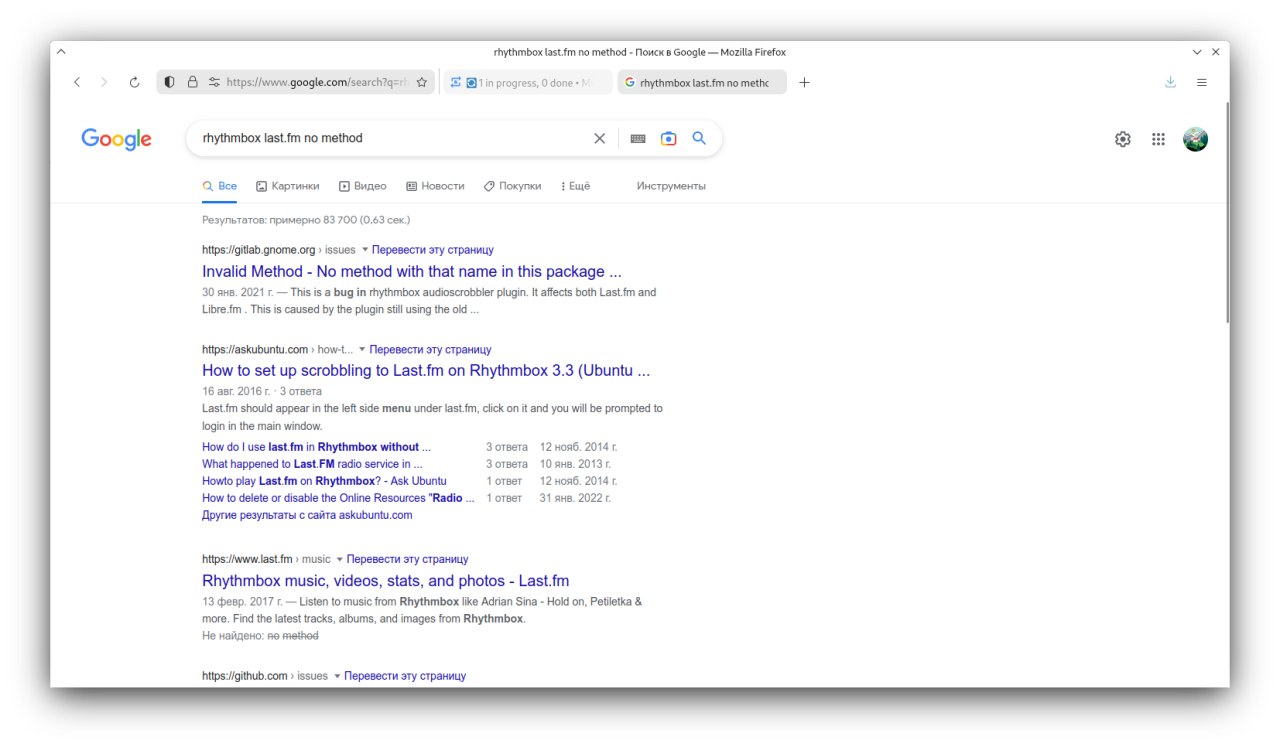Bookmark this page with the star icon
Image resolution: width=1280 pixels, height=747 pixels.
tap(422, 83)
